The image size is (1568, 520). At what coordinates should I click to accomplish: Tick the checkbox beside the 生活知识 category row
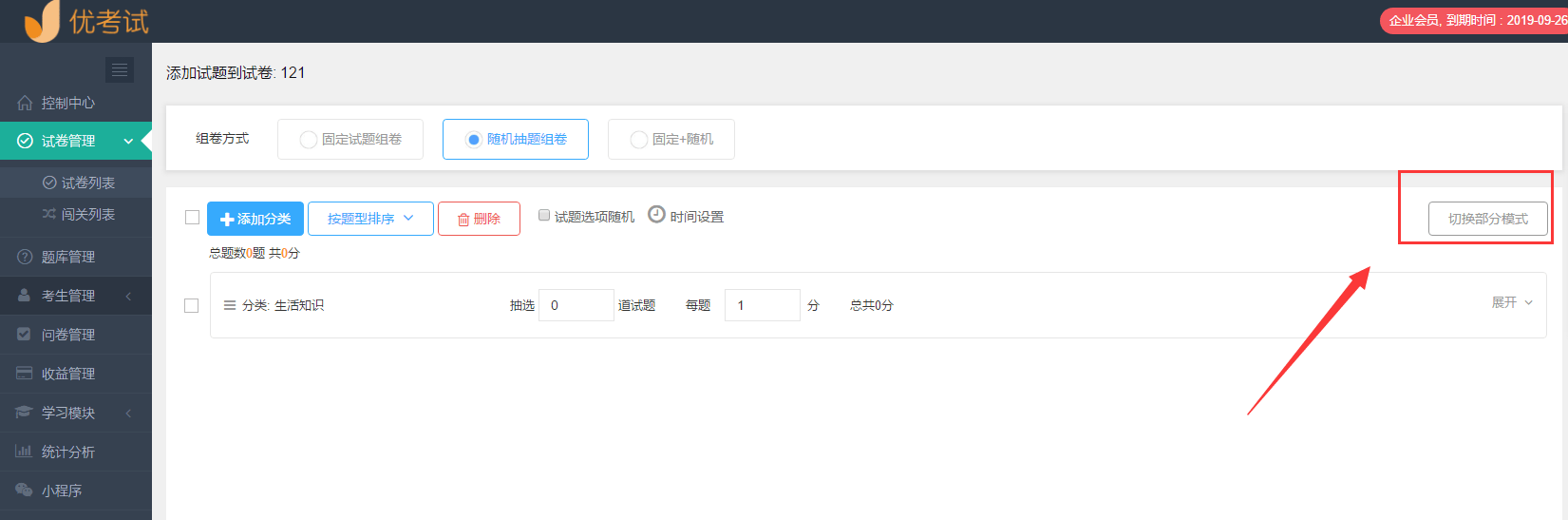191,305
